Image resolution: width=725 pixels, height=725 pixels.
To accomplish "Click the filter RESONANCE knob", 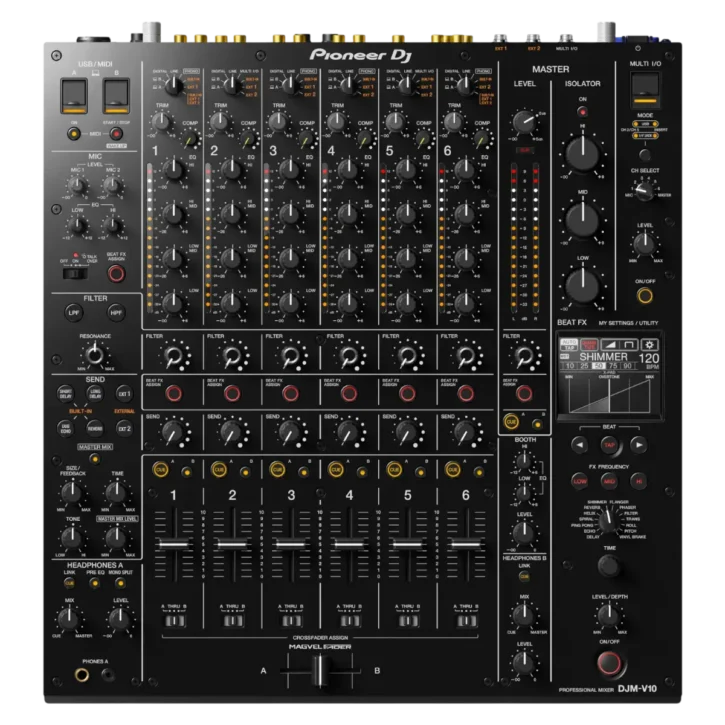I will point(95,355).
